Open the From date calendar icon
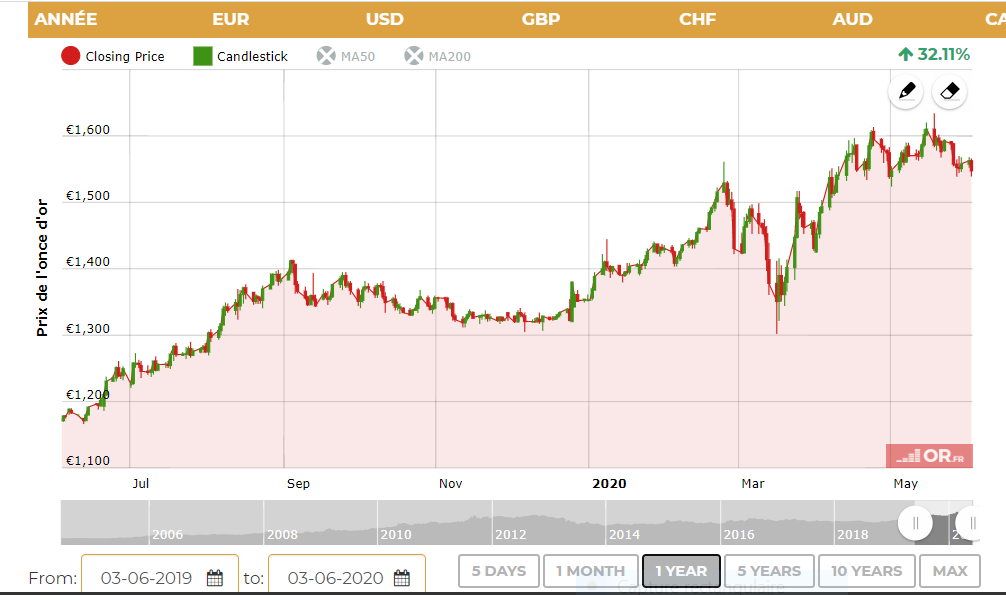 click(x=215, y=577)
